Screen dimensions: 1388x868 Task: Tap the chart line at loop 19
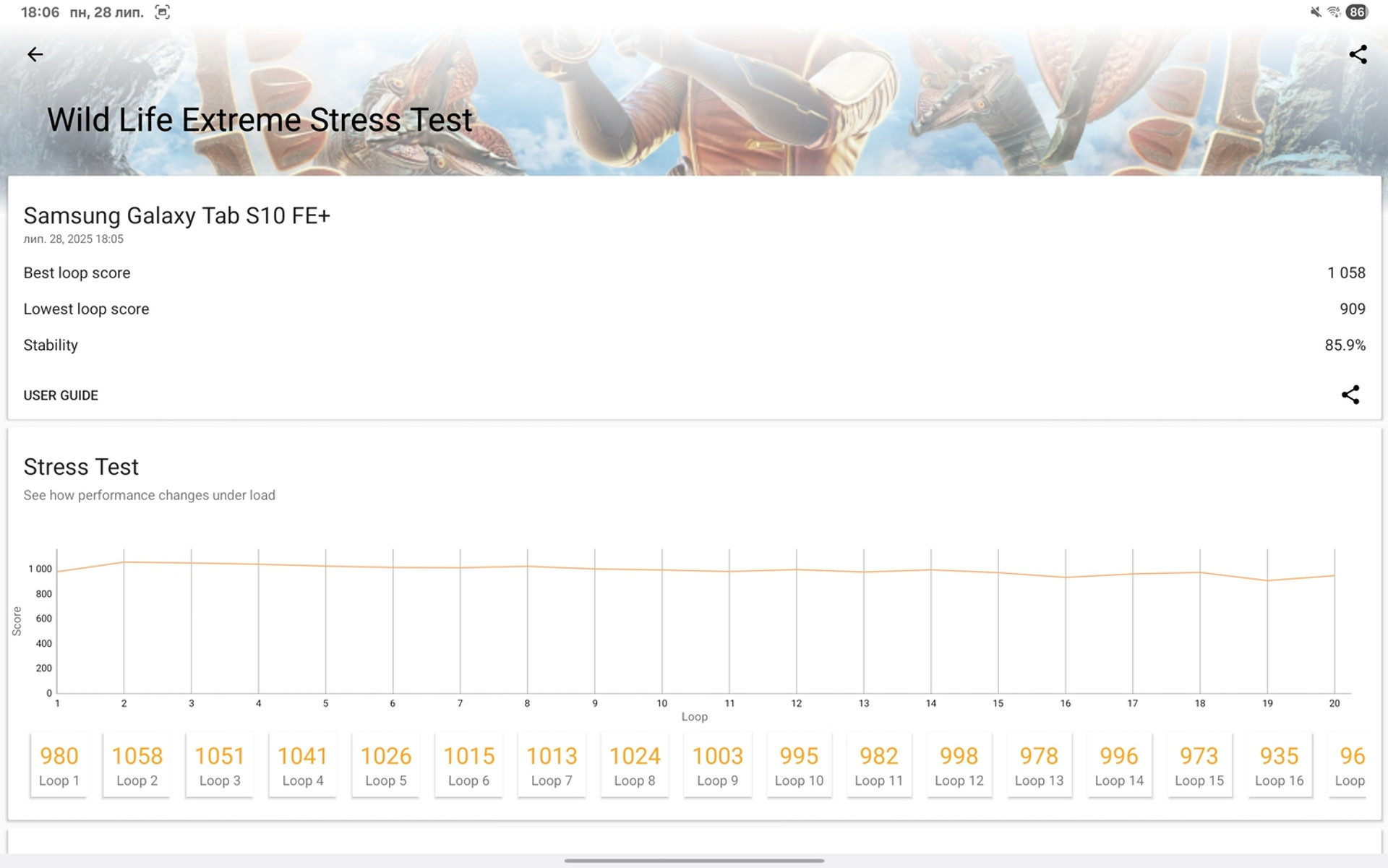(1267, 580)
